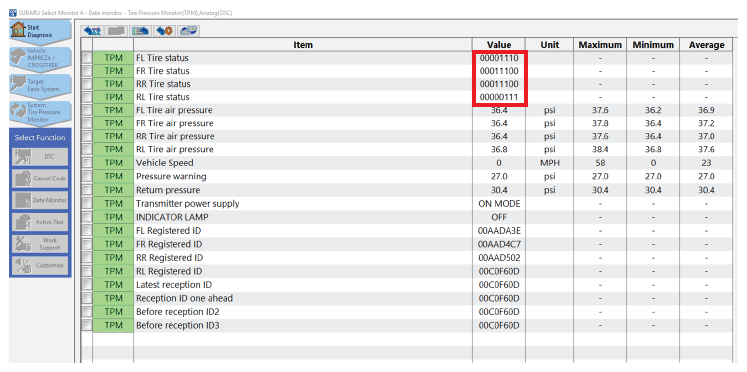This screenshot has width=747, height=372.
Task: Check the FL Registered ID checkbox
Action: point(87,231)
